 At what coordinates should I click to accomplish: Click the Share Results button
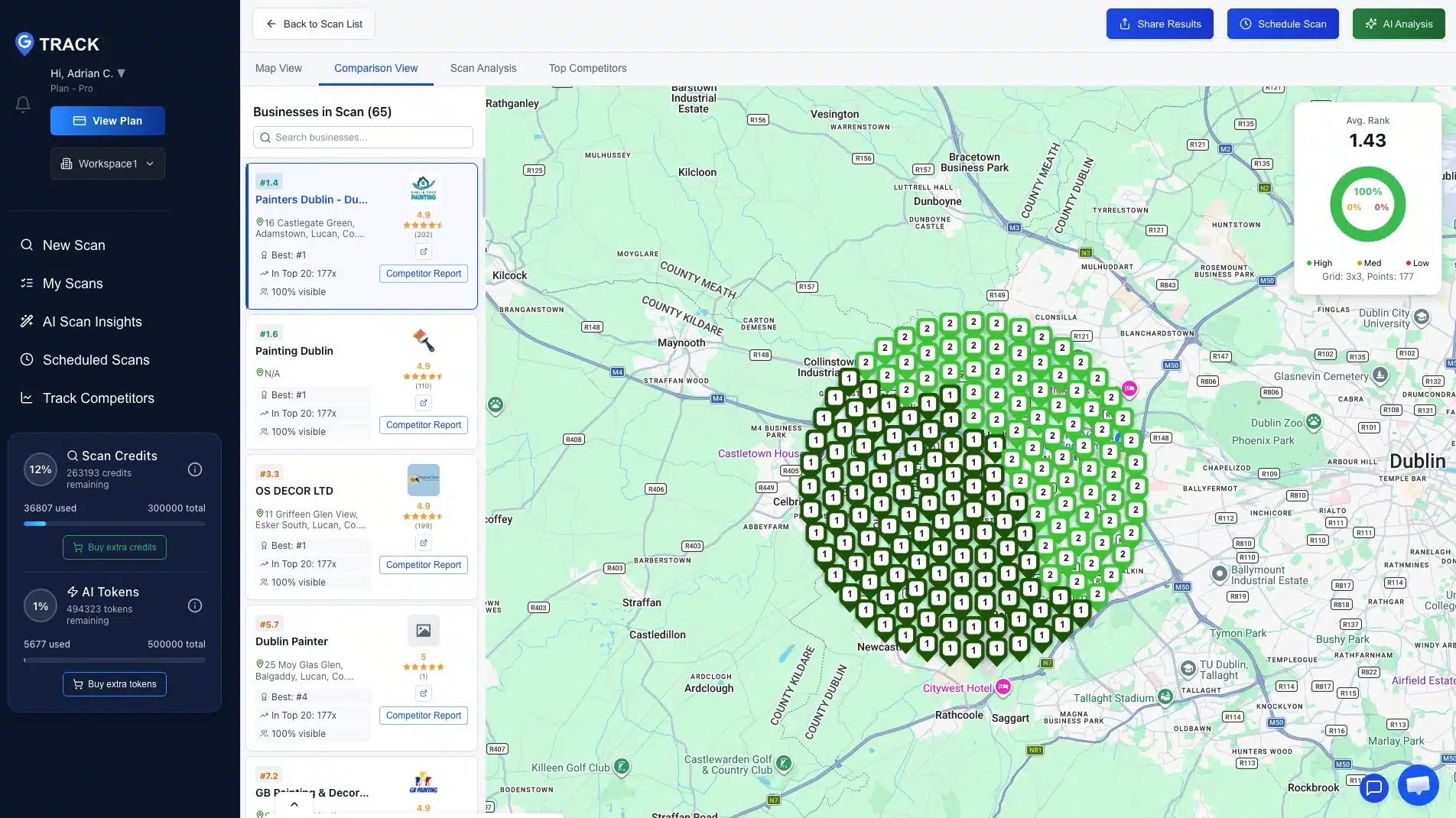coord(1159,24)
